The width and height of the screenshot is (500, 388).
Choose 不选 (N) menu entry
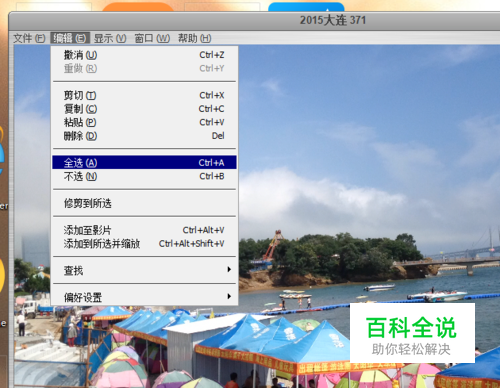(x=144, y=176)
